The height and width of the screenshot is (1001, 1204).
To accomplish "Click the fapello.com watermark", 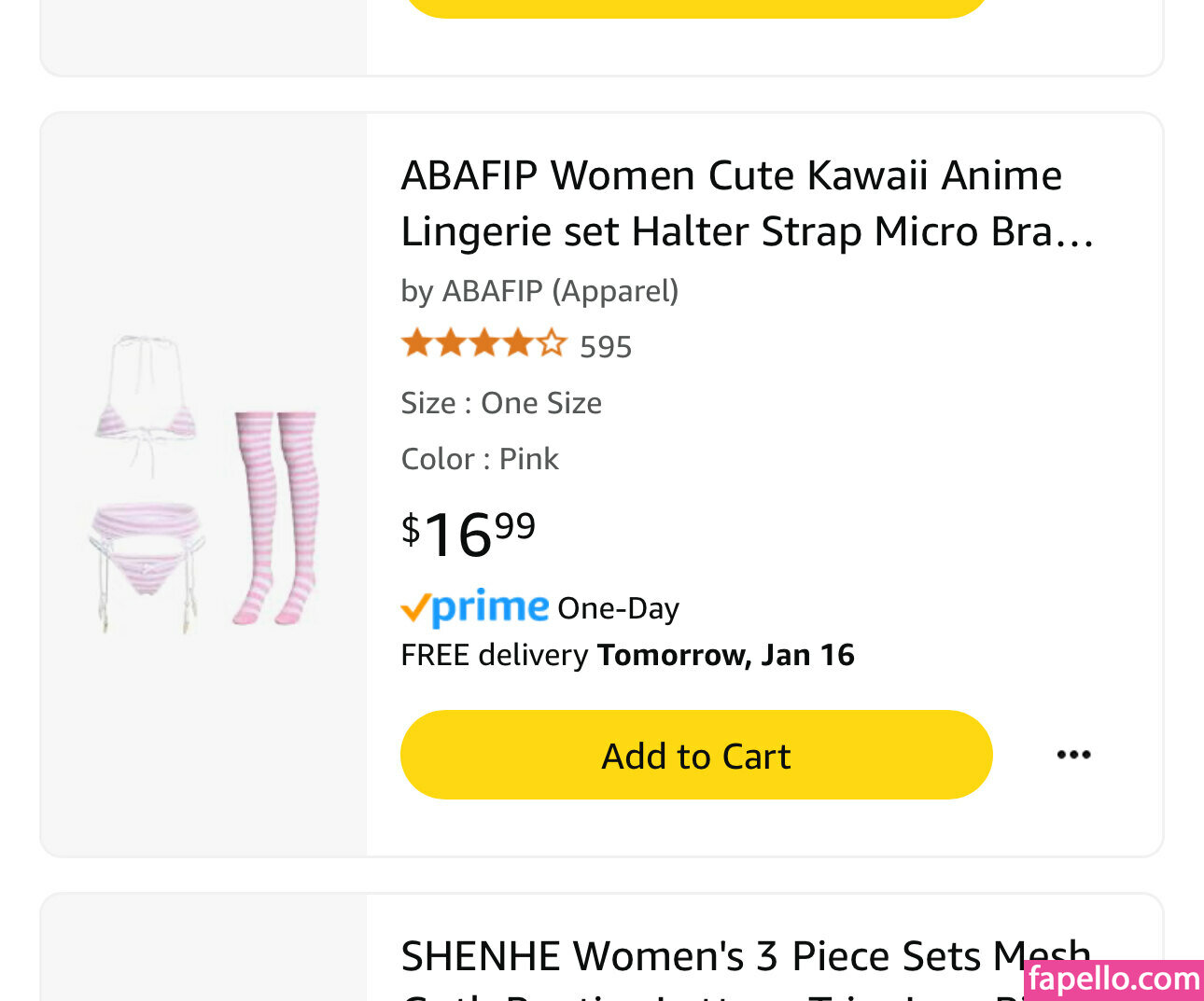I will [1113, 980].
